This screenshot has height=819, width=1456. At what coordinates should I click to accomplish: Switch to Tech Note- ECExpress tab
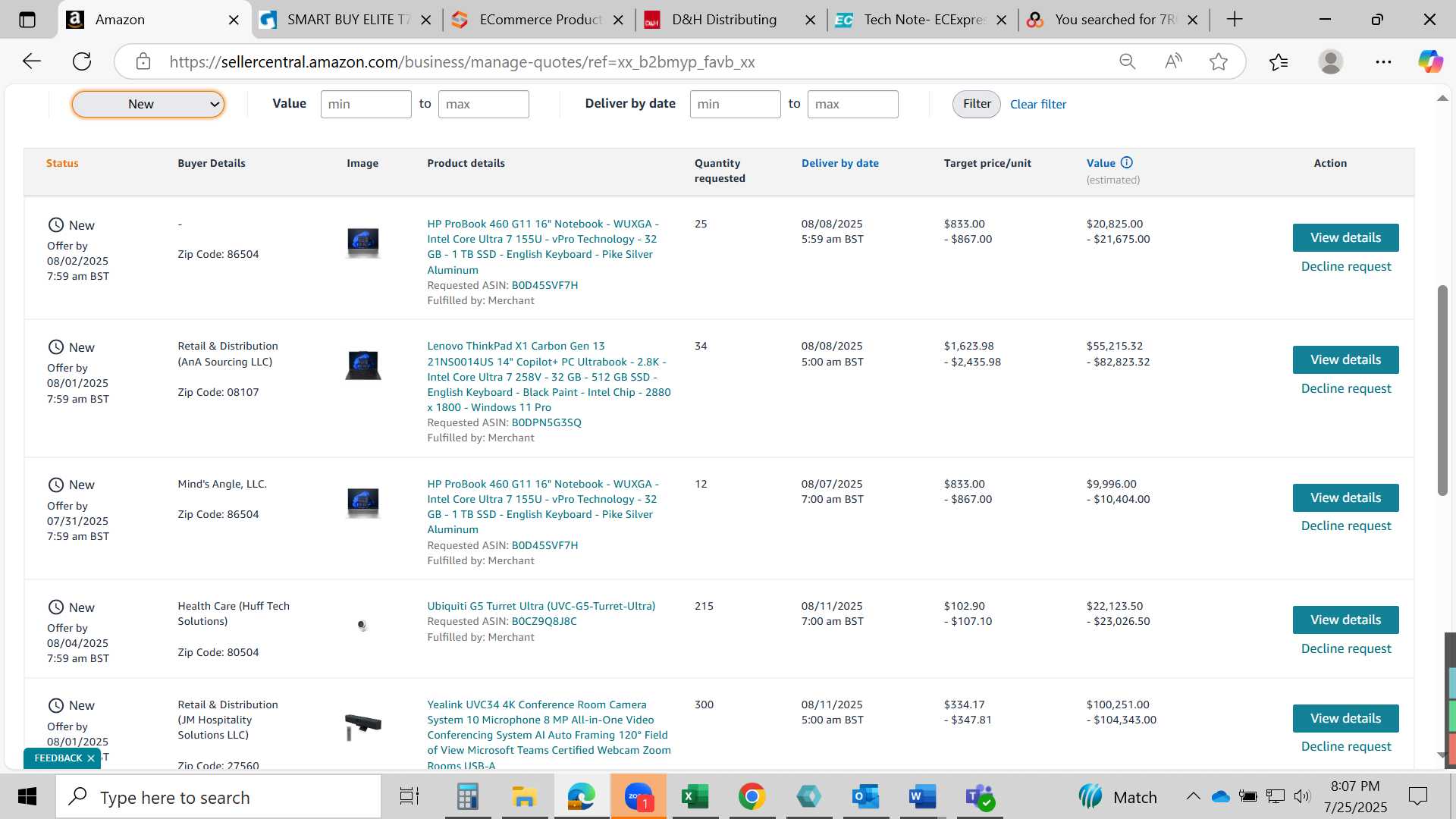(x=924, y=20)
